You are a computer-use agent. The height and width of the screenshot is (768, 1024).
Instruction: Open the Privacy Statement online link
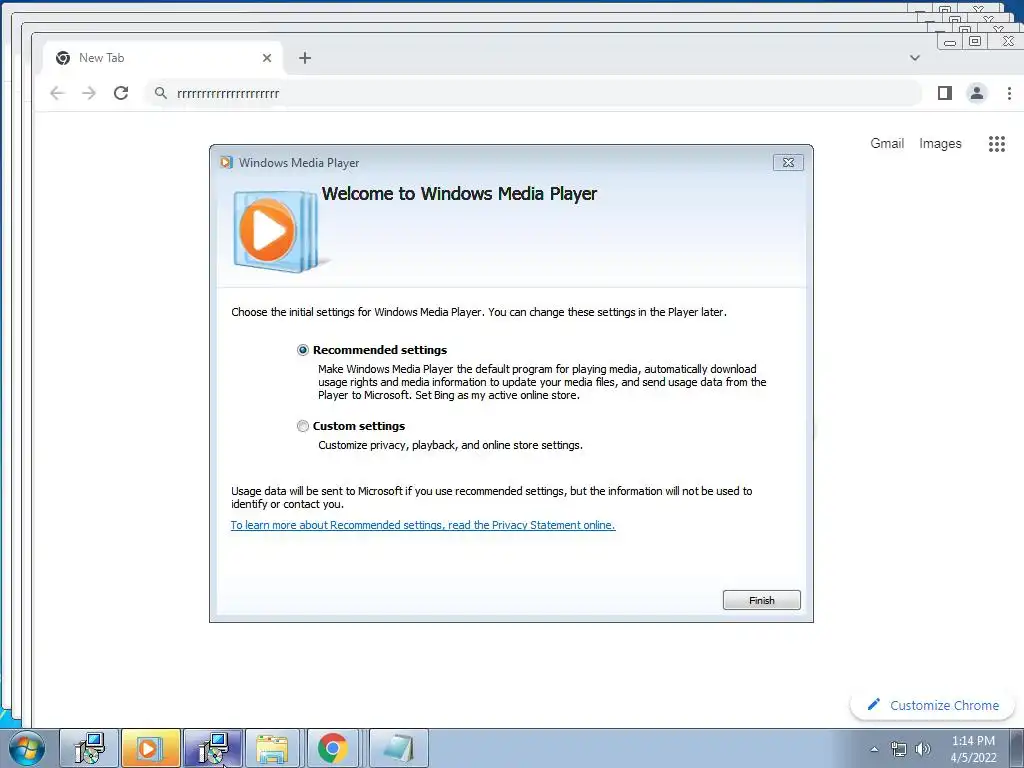point(423,525)
